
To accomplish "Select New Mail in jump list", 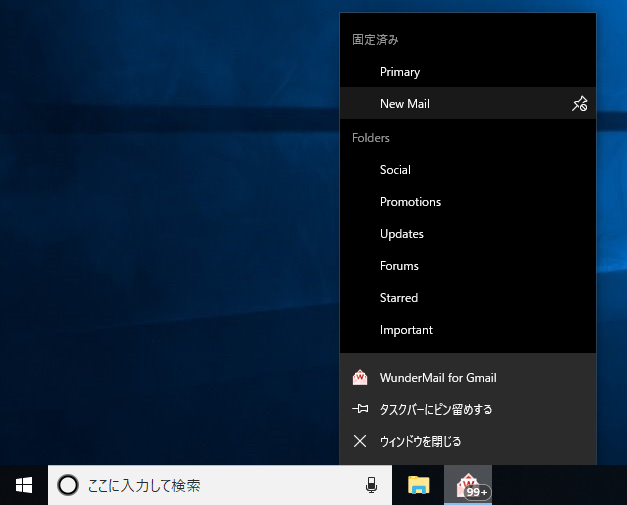I will pyautogui.click(x=468, y=104).
